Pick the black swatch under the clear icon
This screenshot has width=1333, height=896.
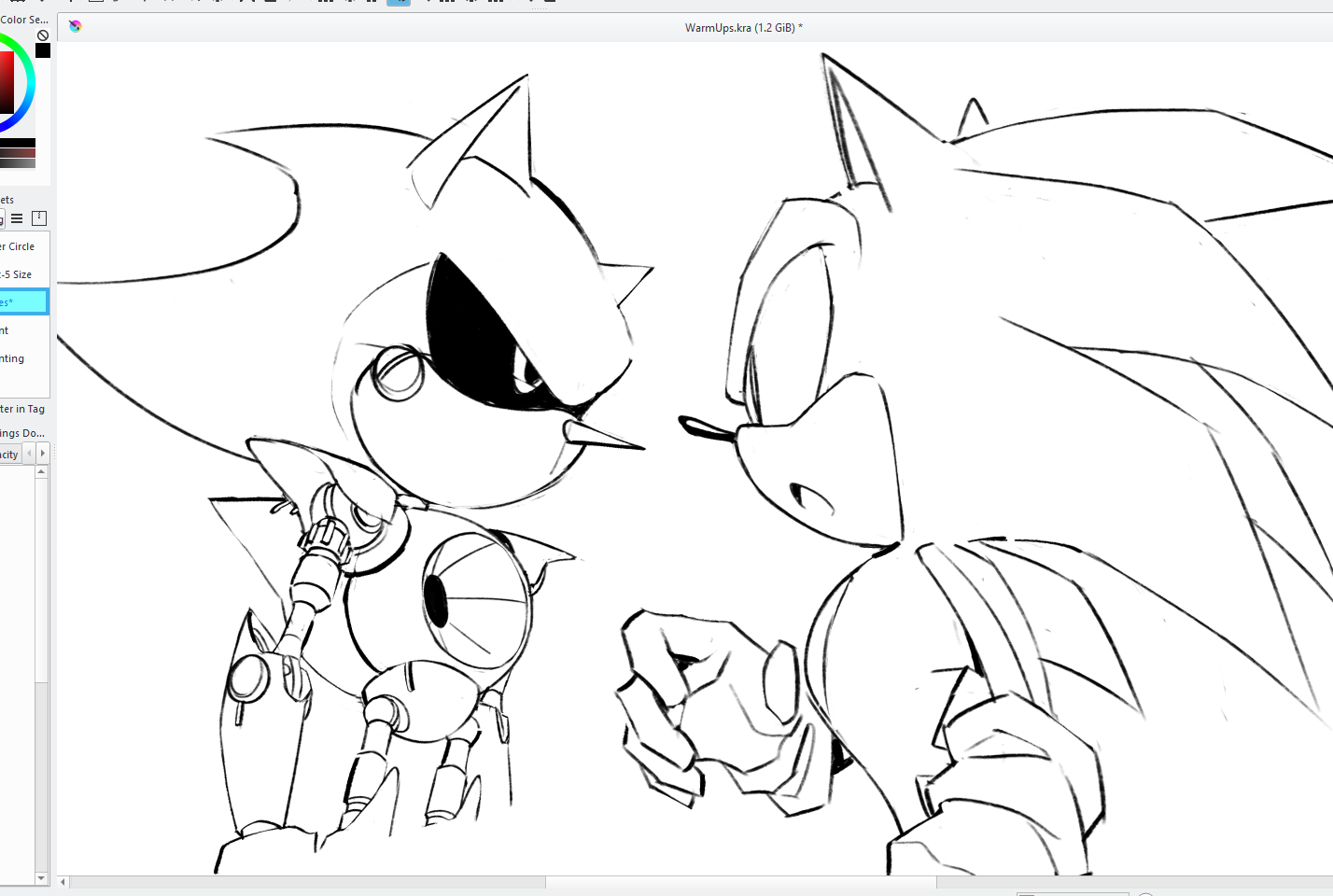(43, 50)
